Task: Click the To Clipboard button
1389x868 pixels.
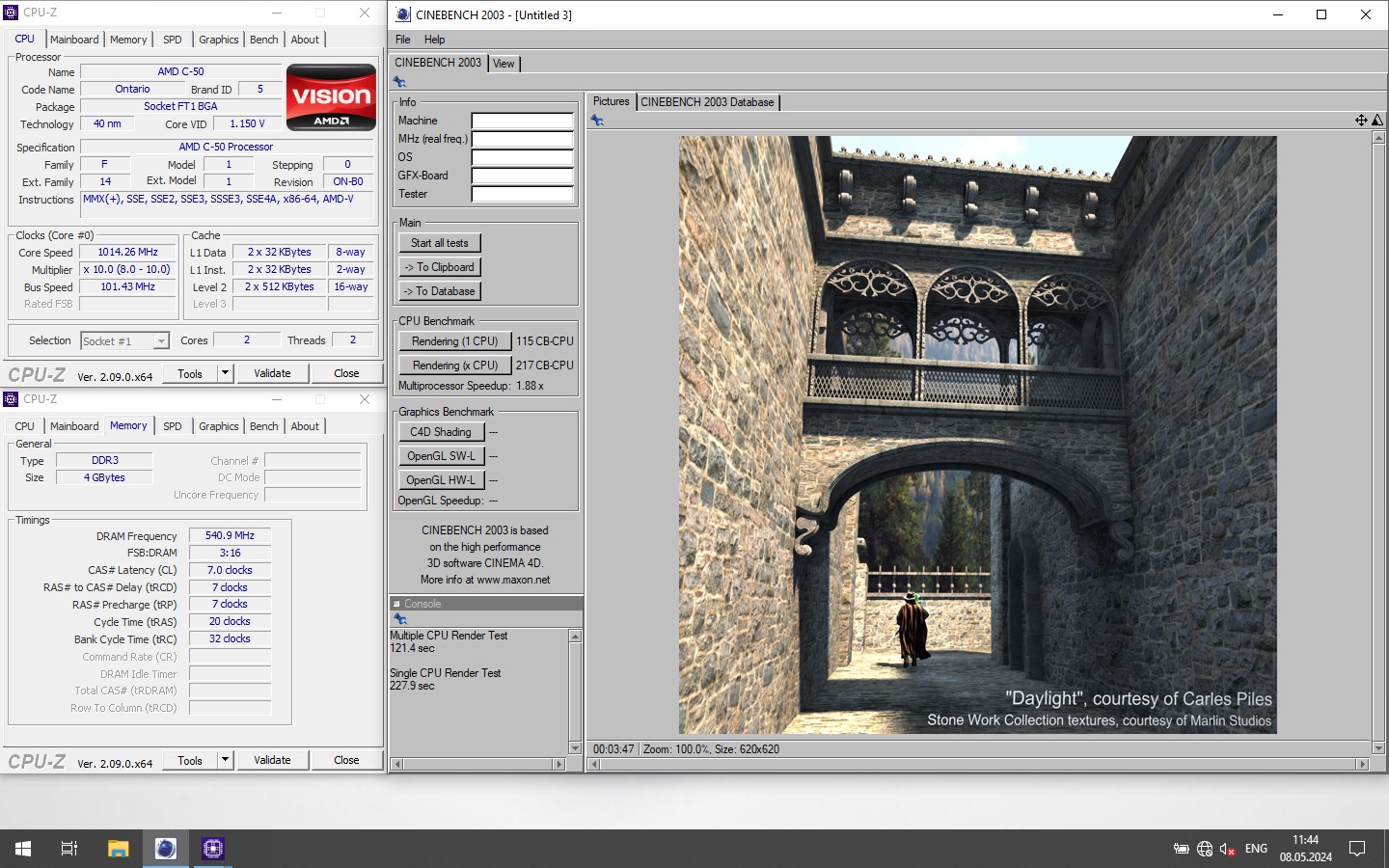Action: click(440, 267)
